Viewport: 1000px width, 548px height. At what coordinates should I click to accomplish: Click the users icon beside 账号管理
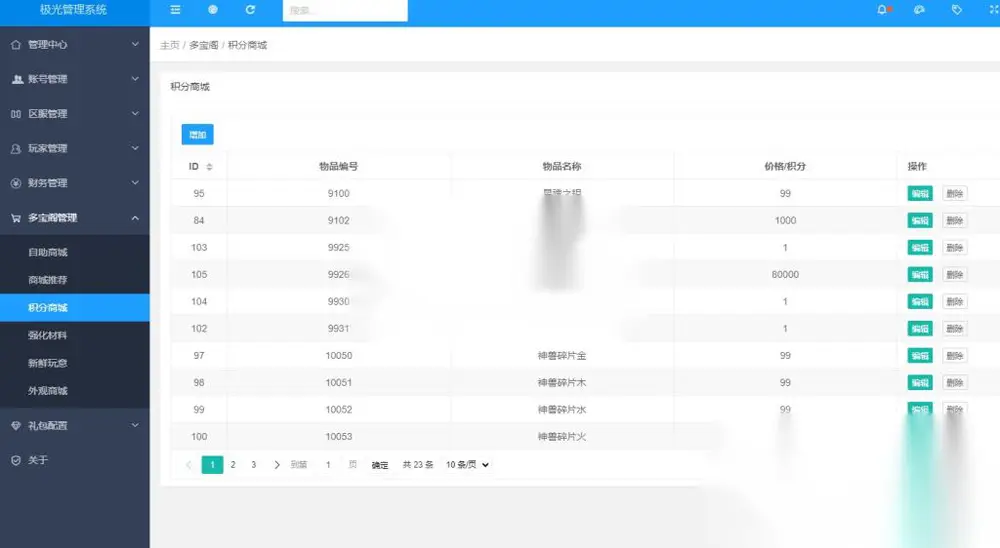(17, 79)
